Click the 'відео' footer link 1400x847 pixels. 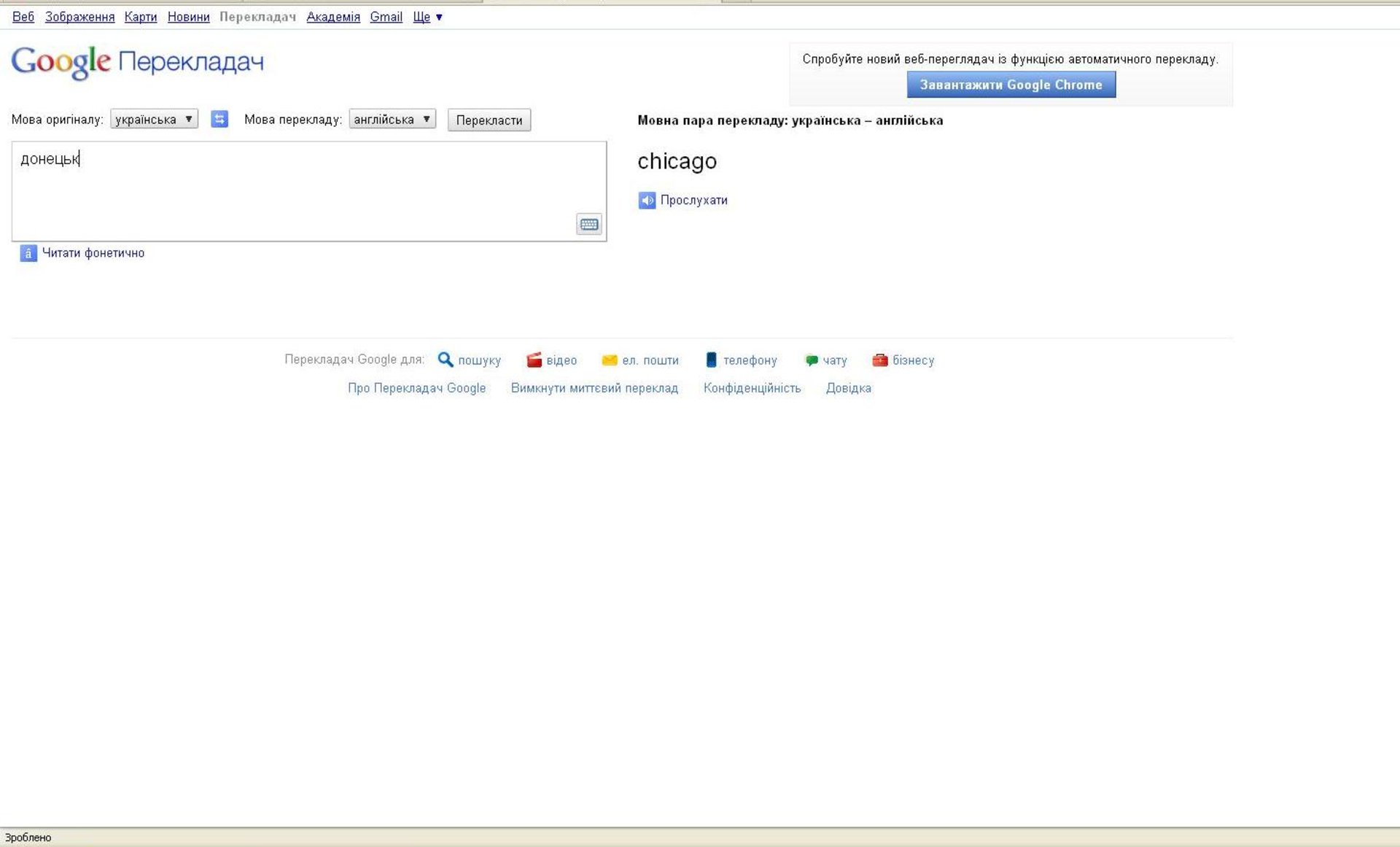pyautogui.click(x=561, y=360)
